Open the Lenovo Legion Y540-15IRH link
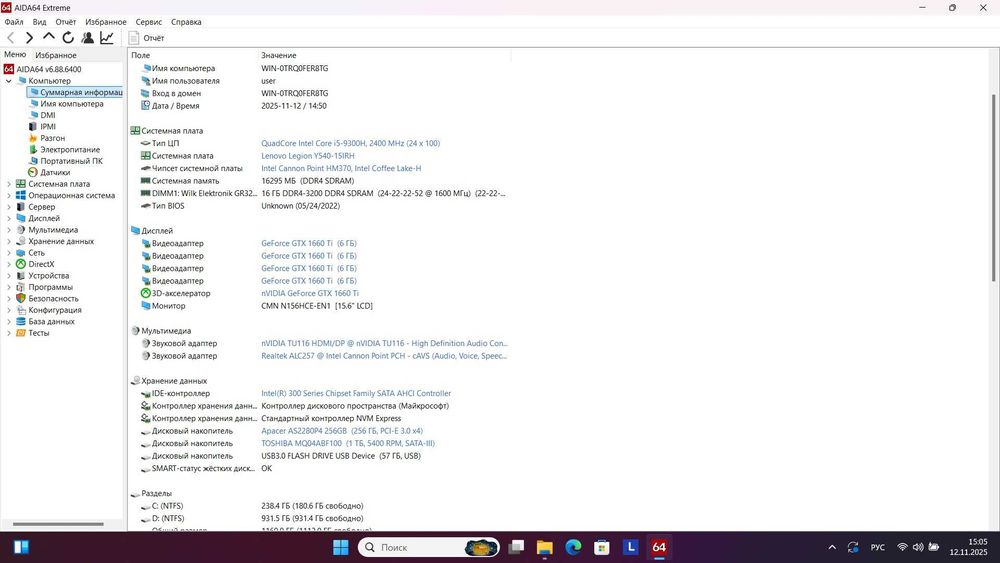 [x=307, y=156]
